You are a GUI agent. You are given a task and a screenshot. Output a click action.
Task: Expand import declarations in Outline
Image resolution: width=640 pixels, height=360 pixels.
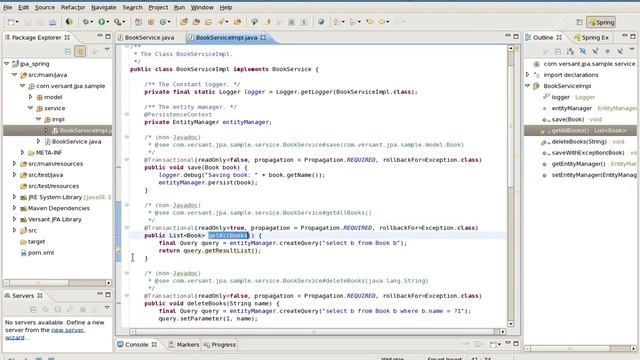click(527, 75)
